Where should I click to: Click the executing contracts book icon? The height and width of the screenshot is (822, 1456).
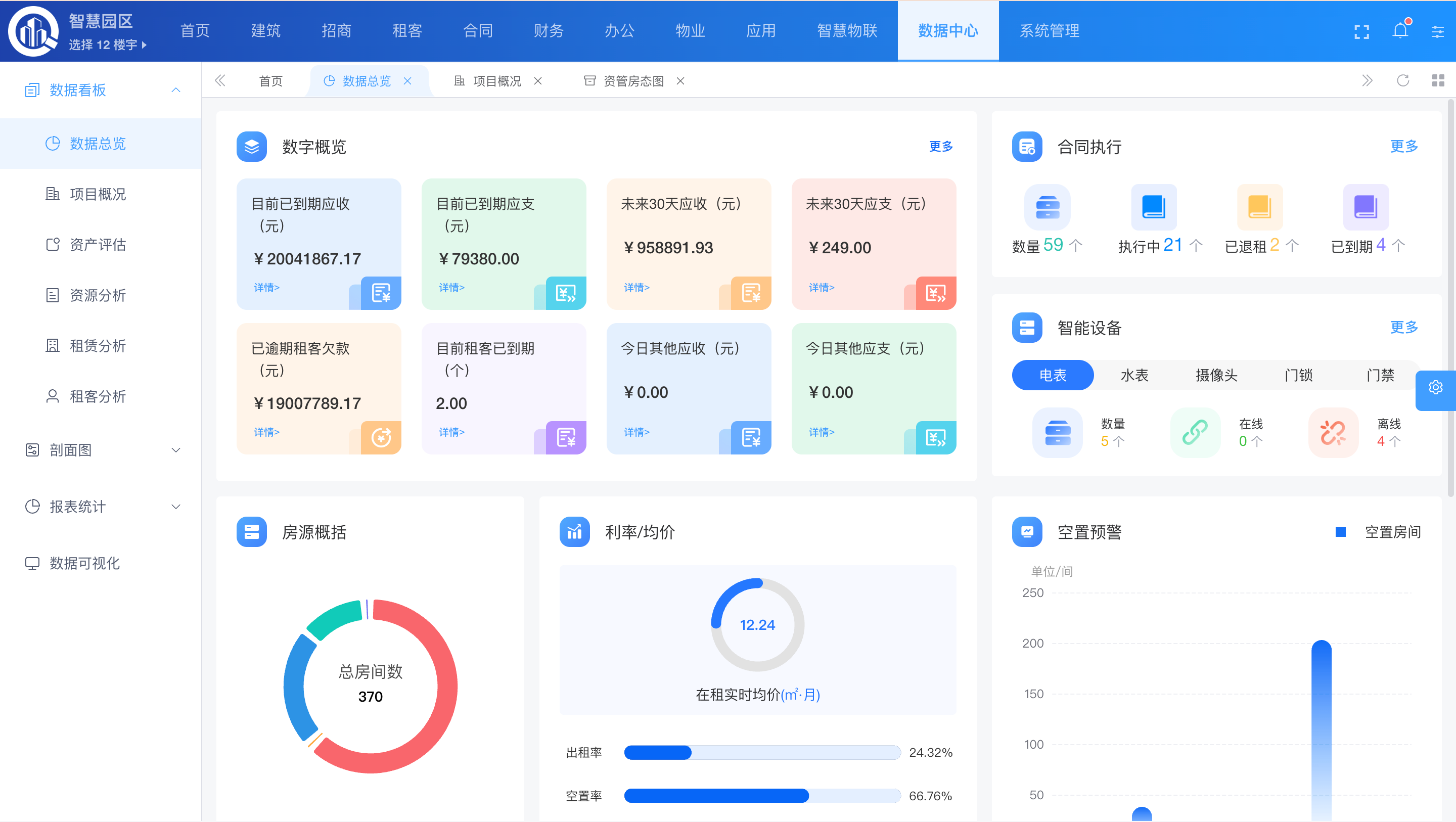1153,206
